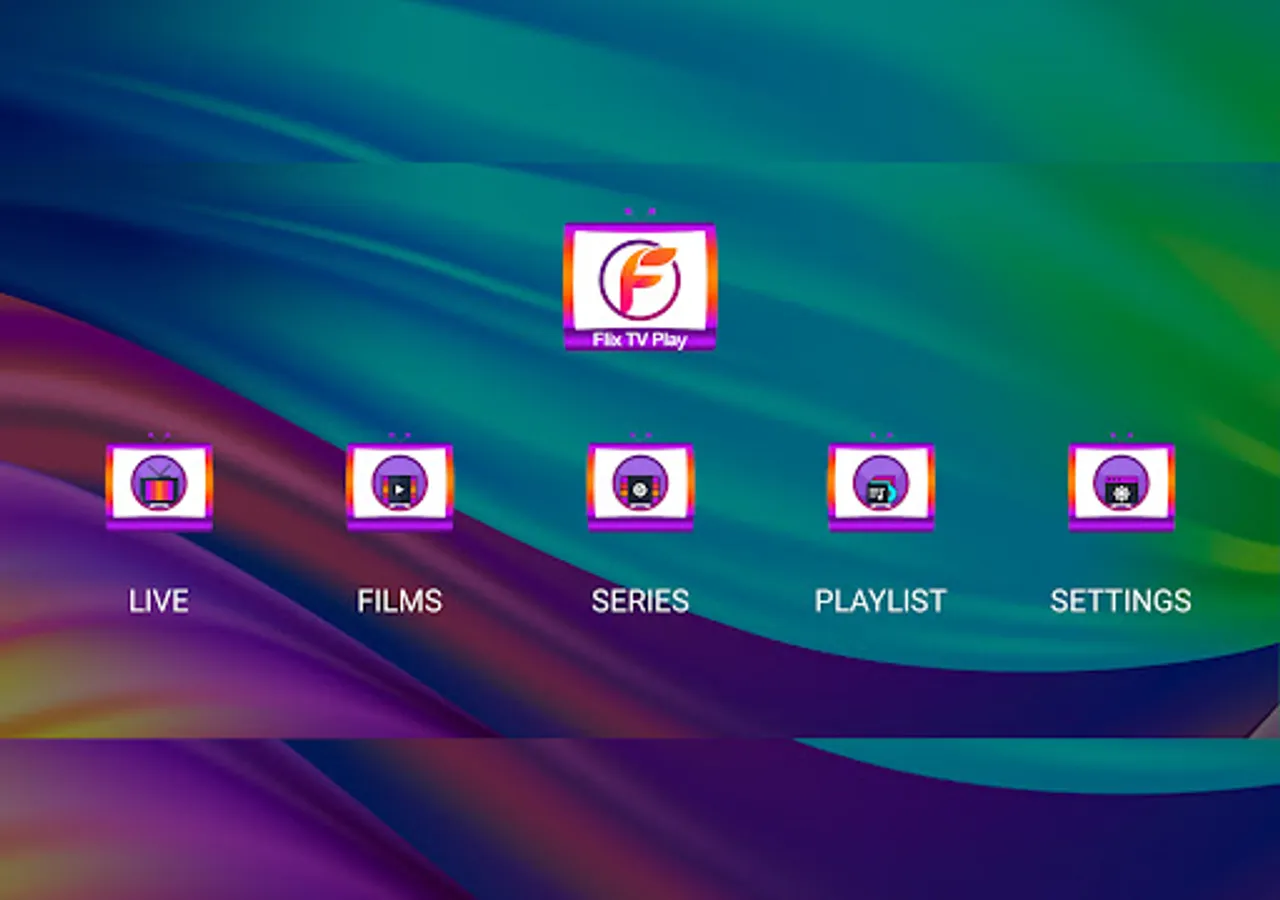Open the Playlist icon
The width and height of the screenshot is (1280, 900).
[x=881, y=483]
